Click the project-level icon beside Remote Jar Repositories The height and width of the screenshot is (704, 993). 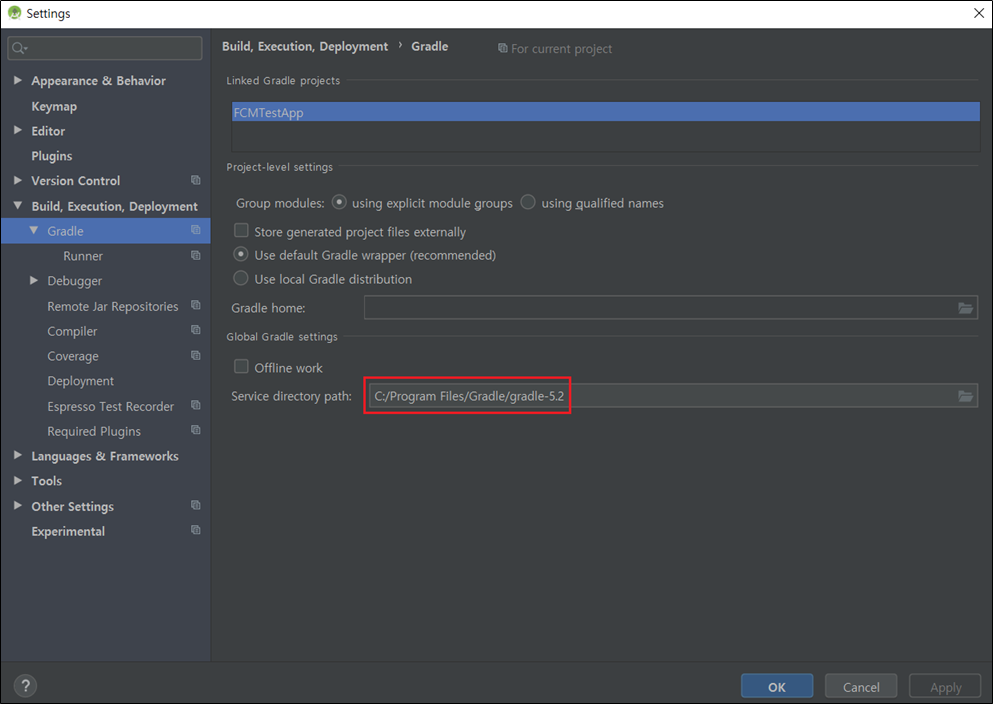tap(196, 305)
